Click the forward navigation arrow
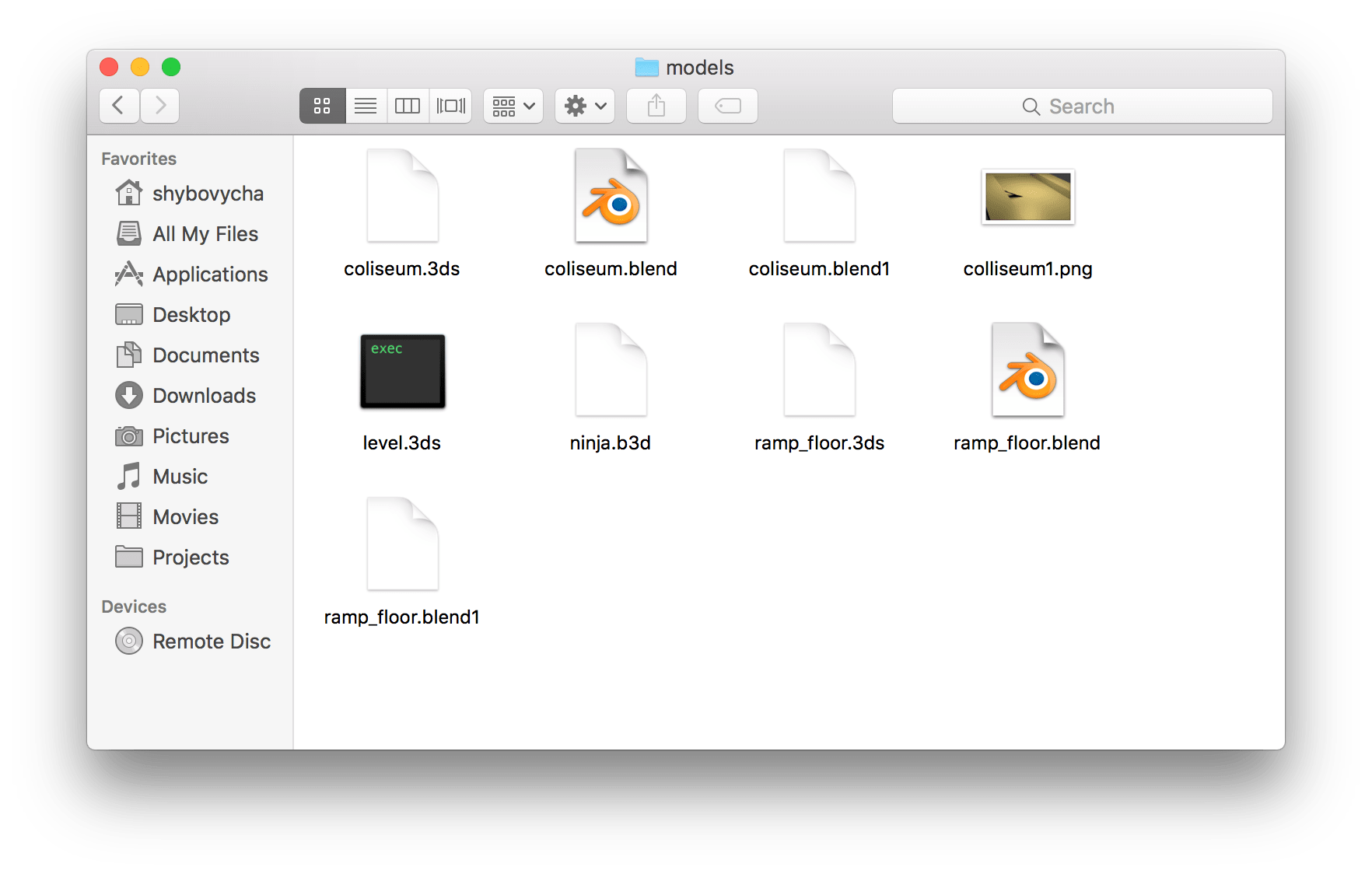Screen dimensions: 1372x874 [160, 106]
